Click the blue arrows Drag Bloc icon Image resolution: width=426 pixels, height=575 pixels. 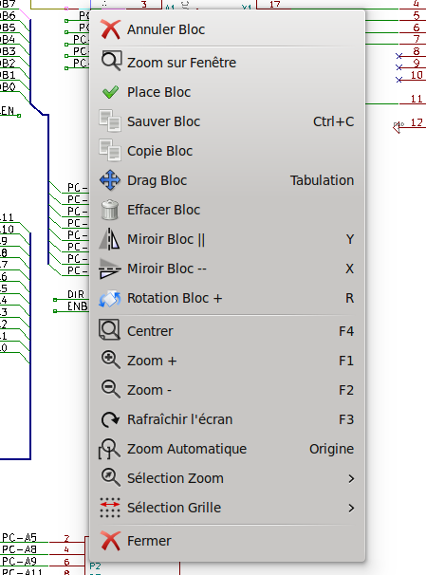[110, 180]
